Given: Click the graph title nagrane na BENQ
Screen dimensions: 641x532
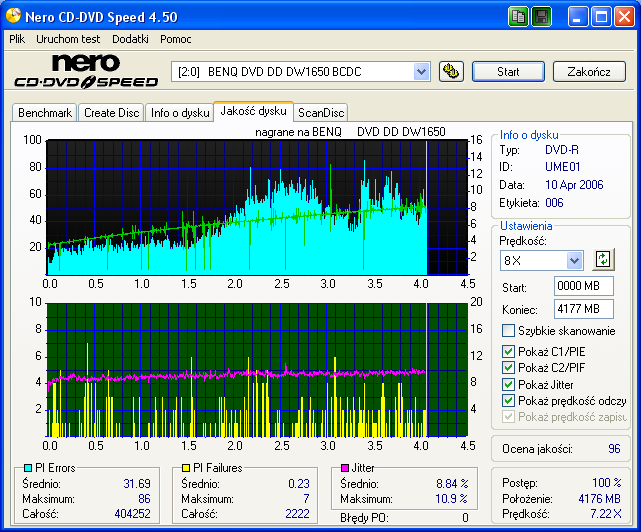Looking at the screenshot, I should [x=298, y=132].
